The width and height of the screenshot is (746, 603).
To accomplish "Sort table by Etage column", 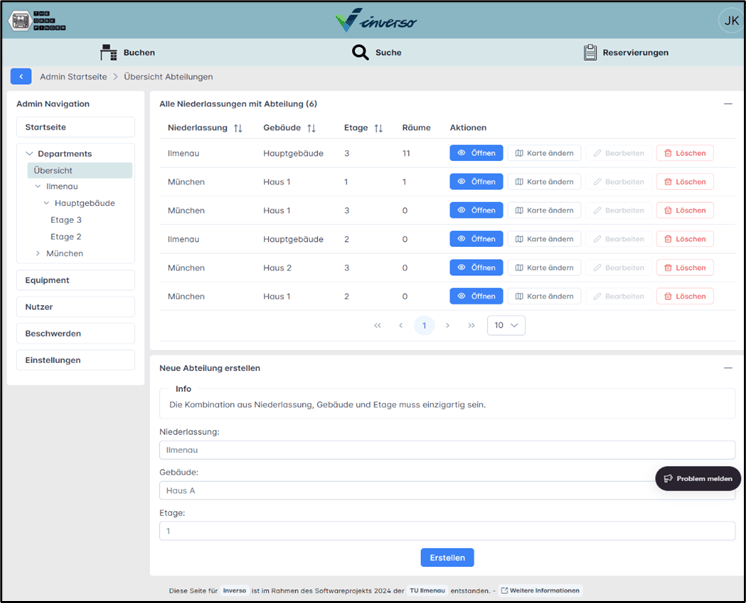I will pos(378,128).
